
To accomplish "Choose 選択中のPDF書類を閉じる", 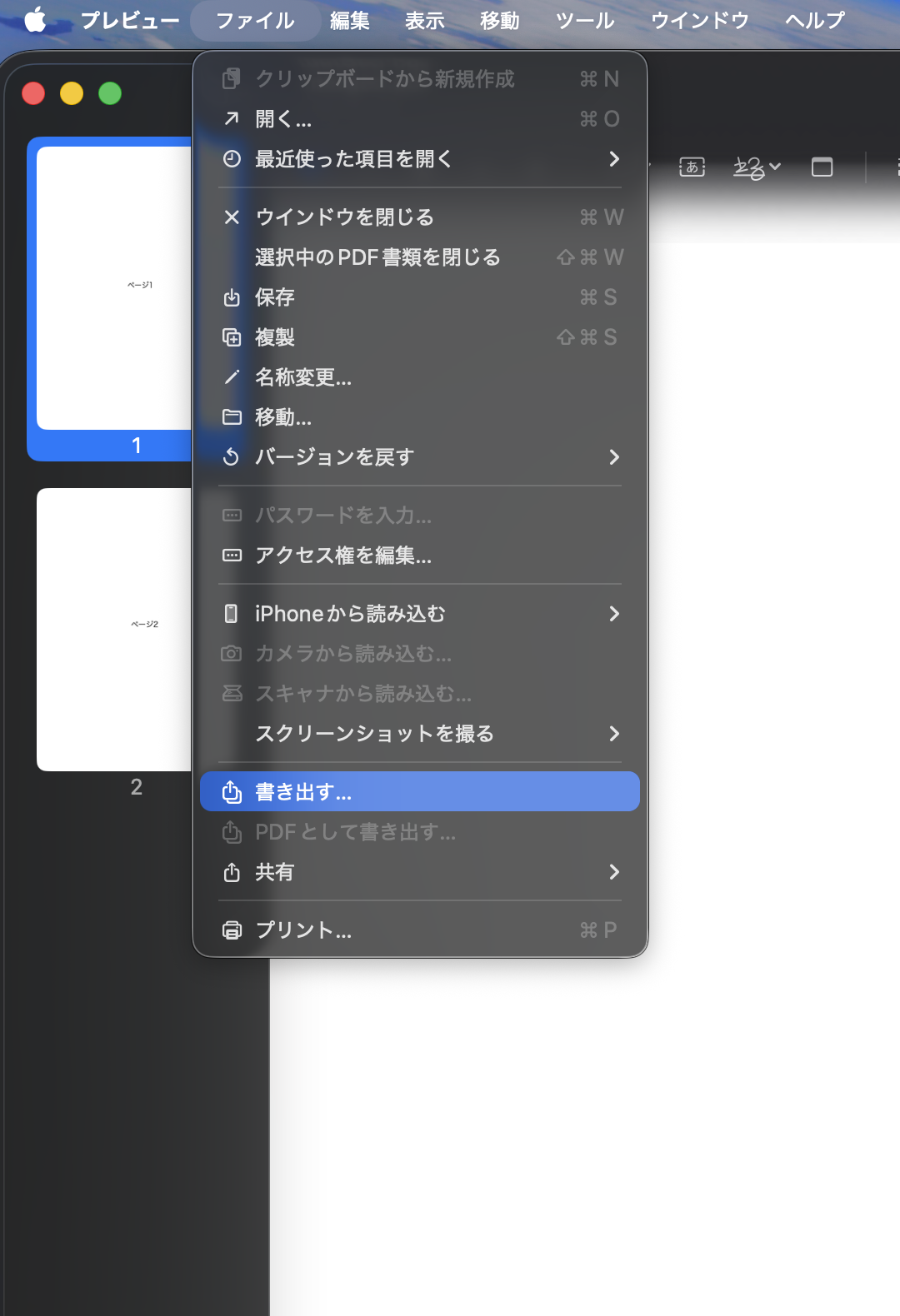I will (x=420, y=257).
